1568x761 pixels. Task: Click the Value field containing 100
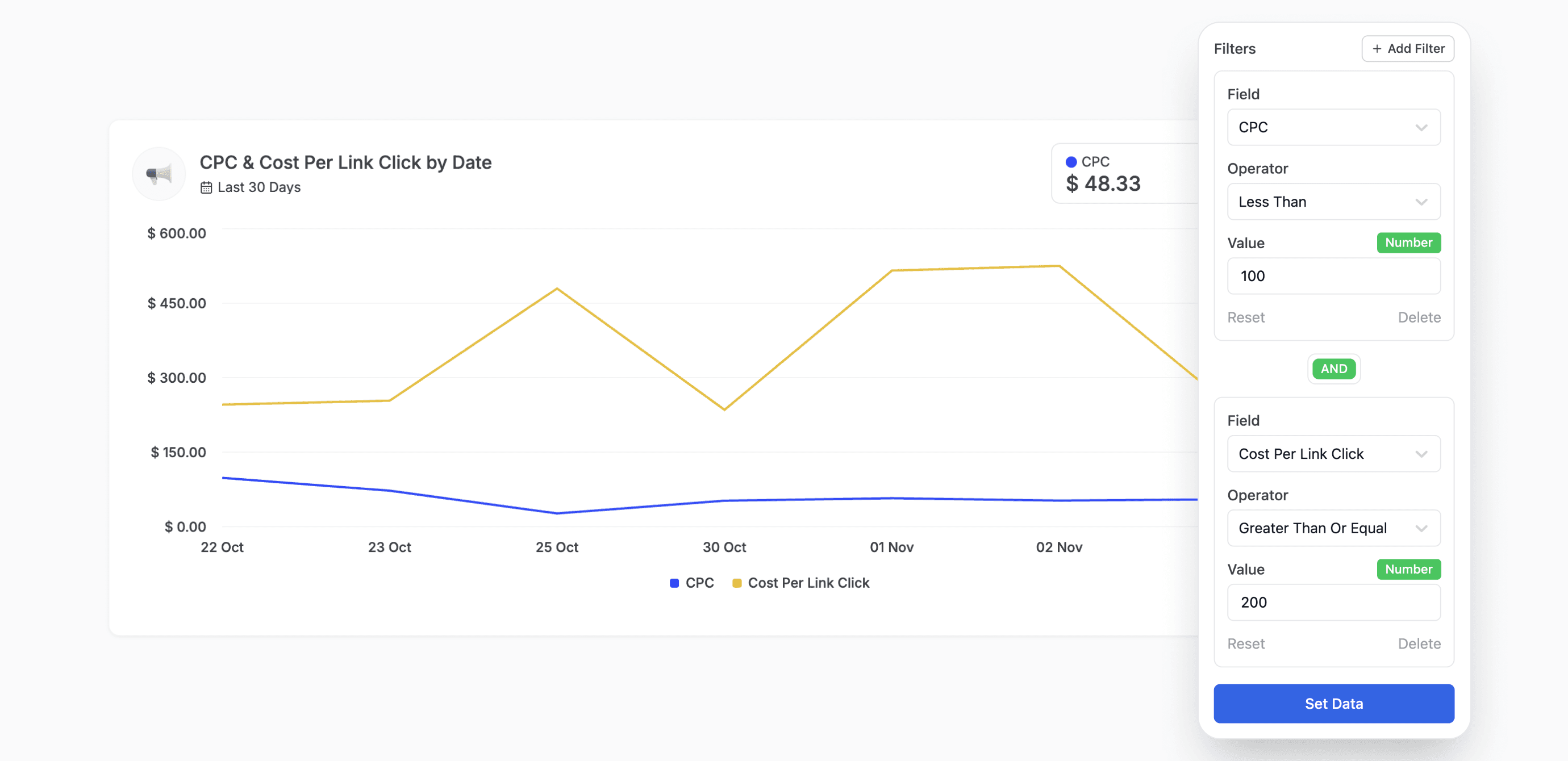[1334, 275]
